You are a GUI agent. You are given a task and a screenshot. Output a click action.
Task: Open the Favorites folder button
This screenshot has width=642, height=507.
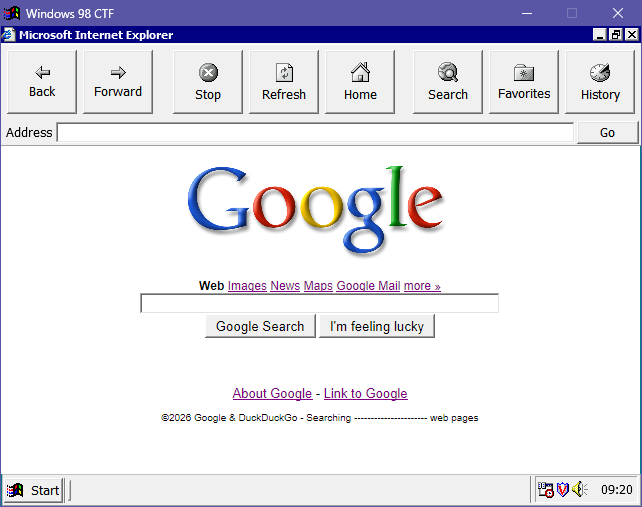click(x=524, y=82)
